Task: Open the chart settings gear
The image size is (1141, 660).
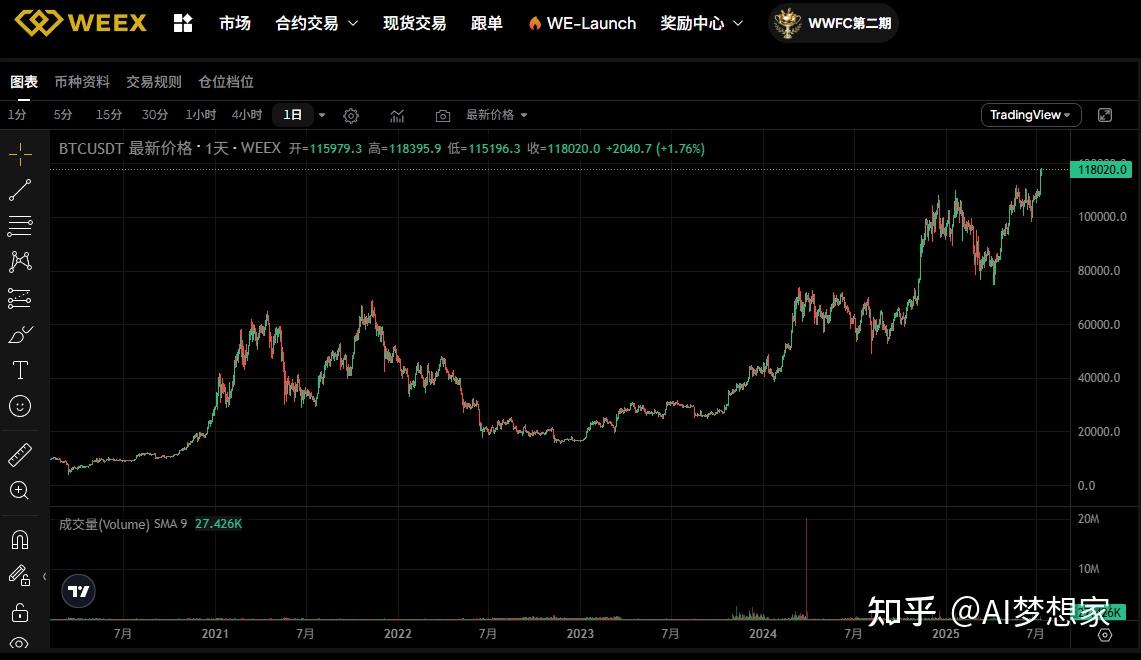Action: 351,115
